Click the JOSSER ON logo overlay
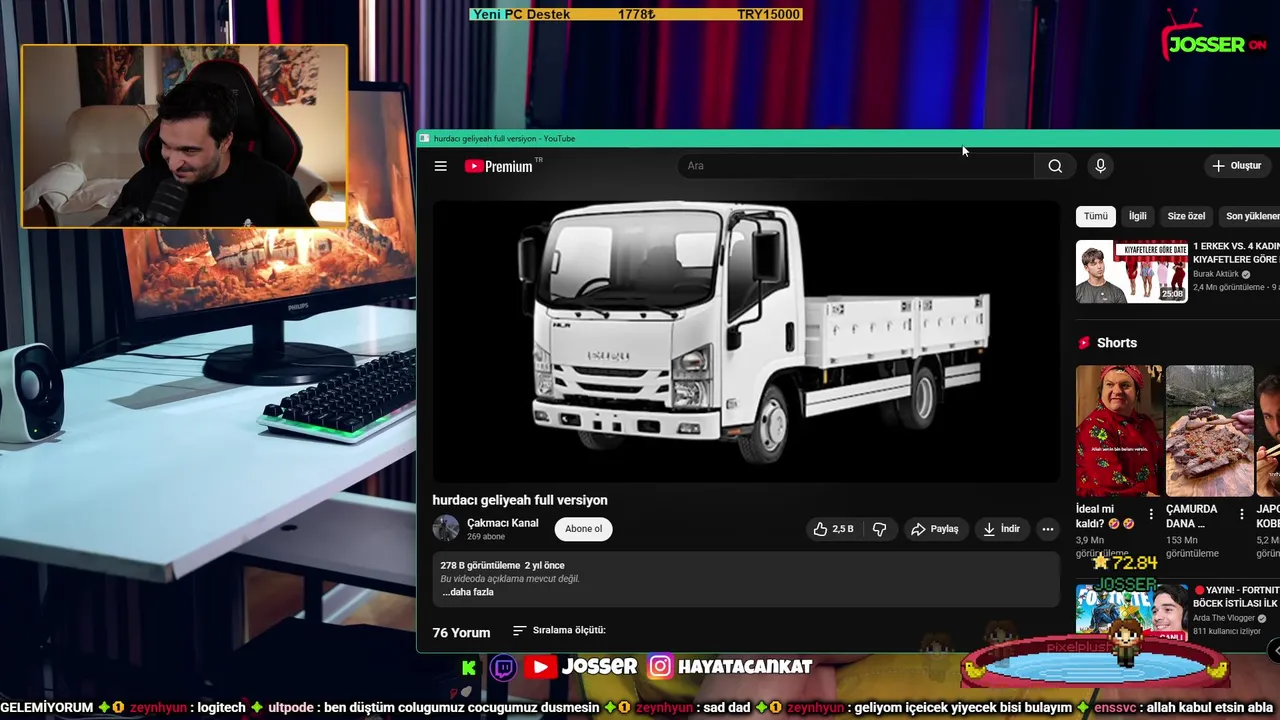Image resolution: width=1280 pixels, height=720 pixels. (1214, 37)
